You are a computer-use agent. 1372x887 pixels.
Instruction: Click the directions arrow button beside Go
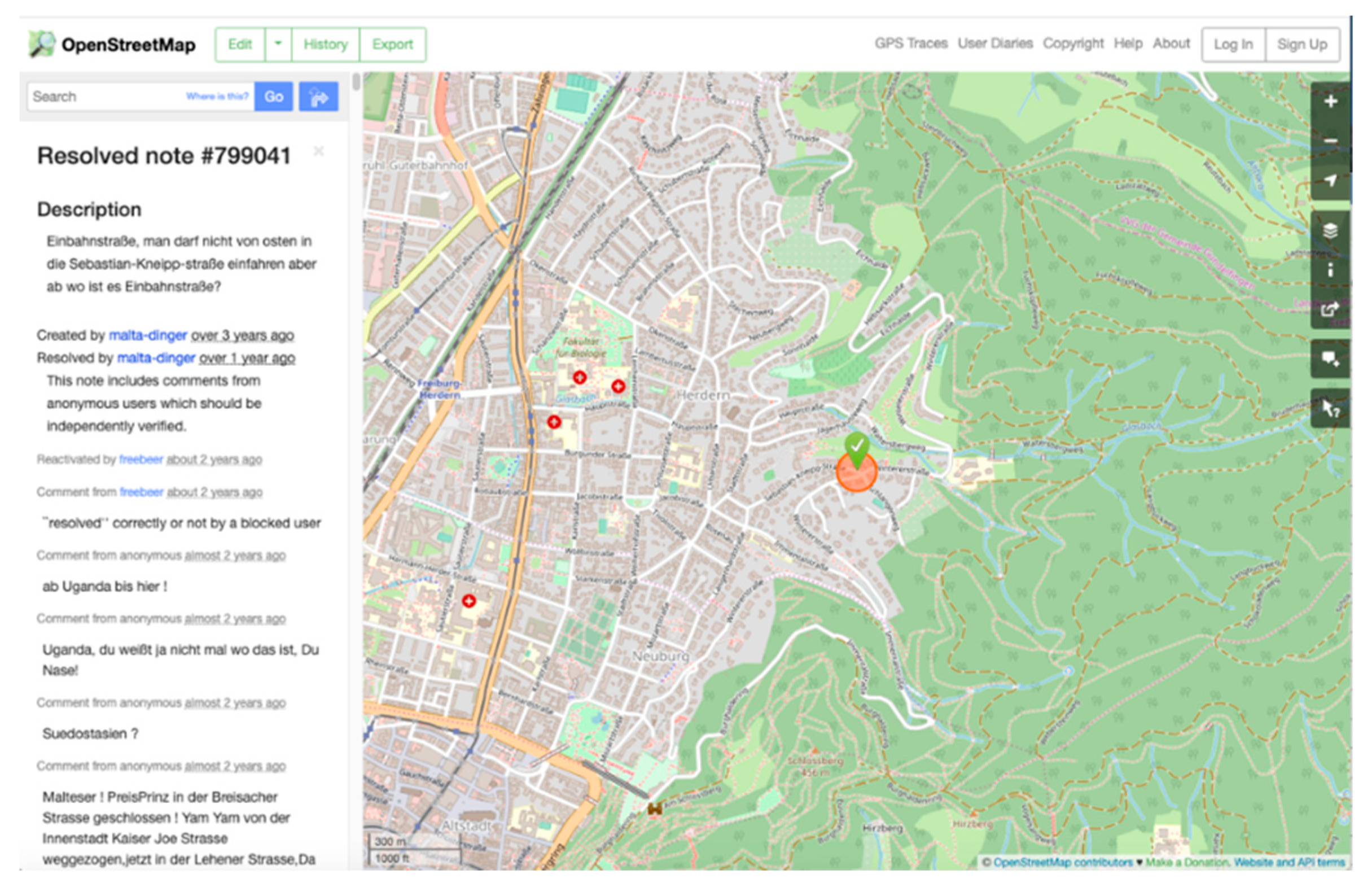318,97
